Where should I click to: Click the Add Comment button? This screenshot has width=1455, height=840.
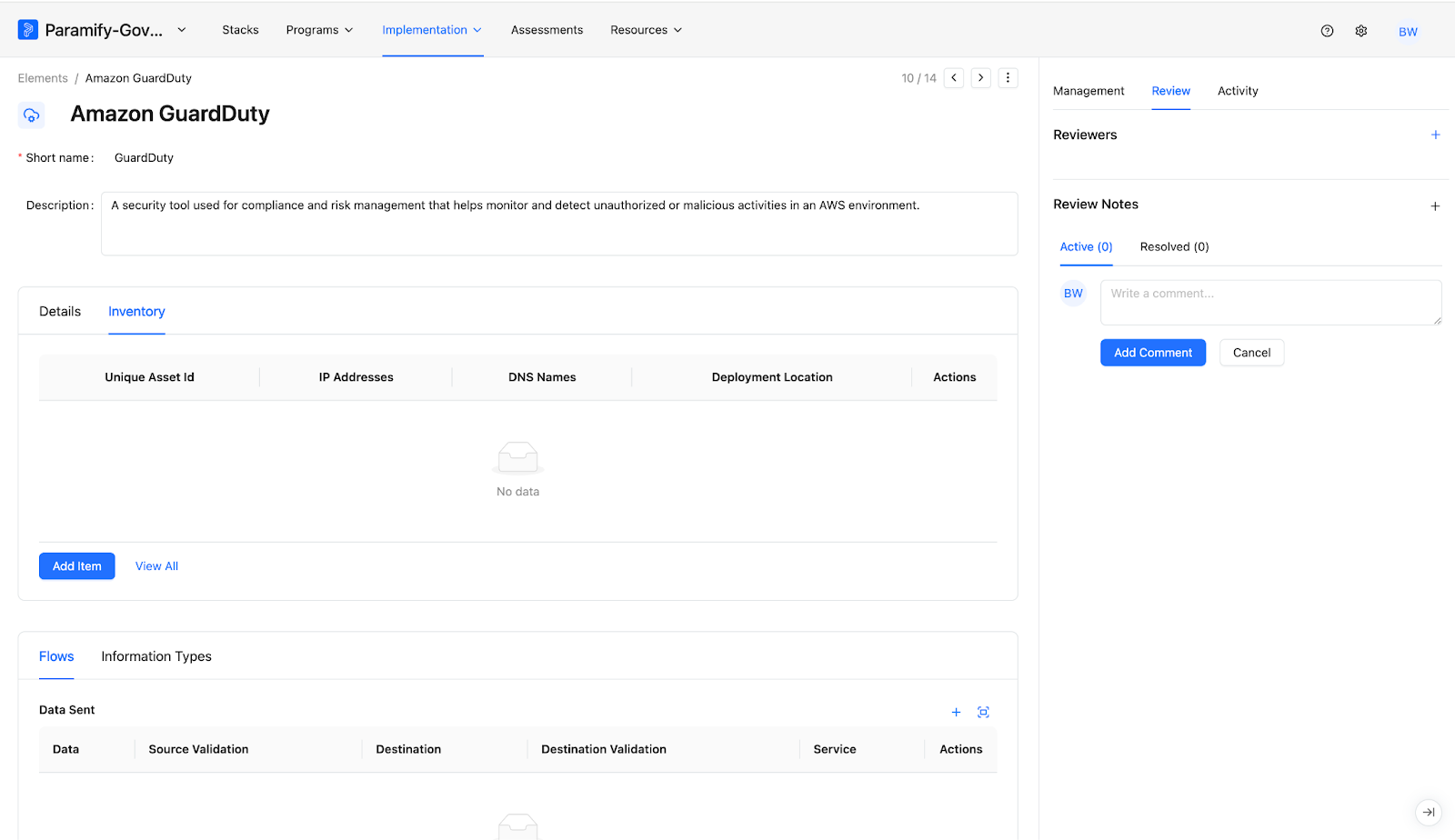coord(1153,353)
